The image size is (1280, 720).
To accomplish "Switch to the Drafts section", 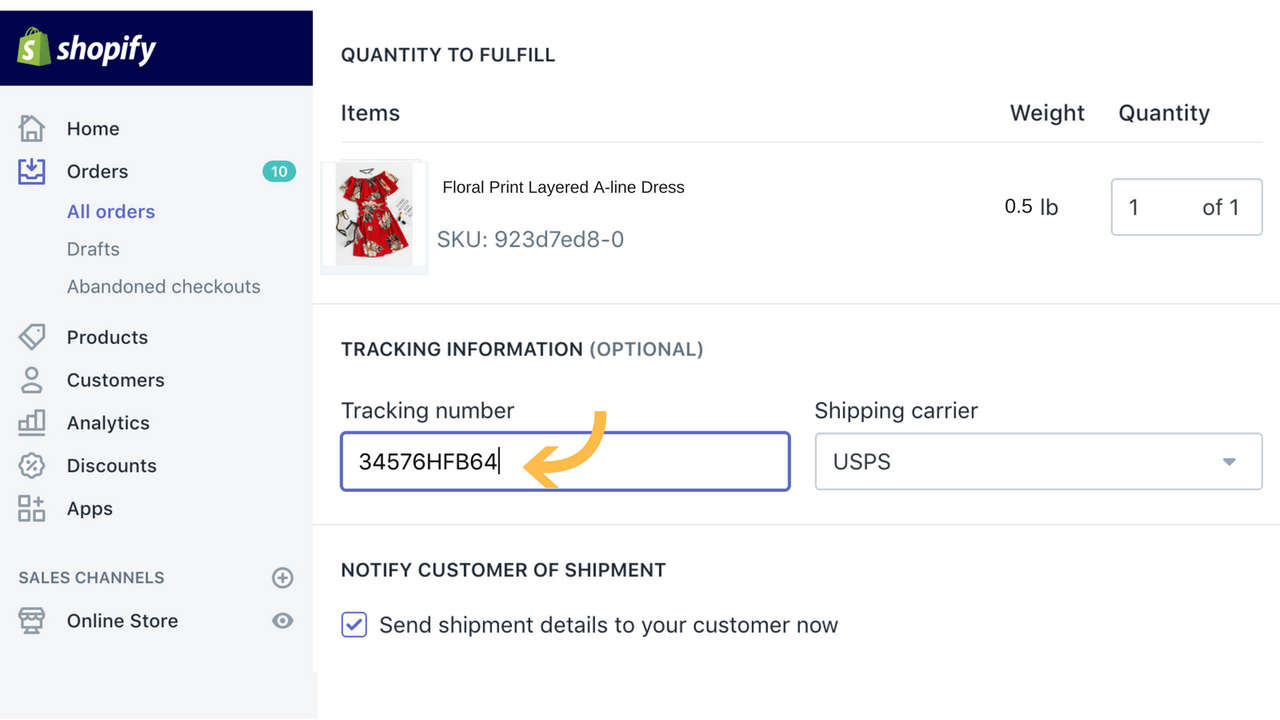I will [93, 248].
